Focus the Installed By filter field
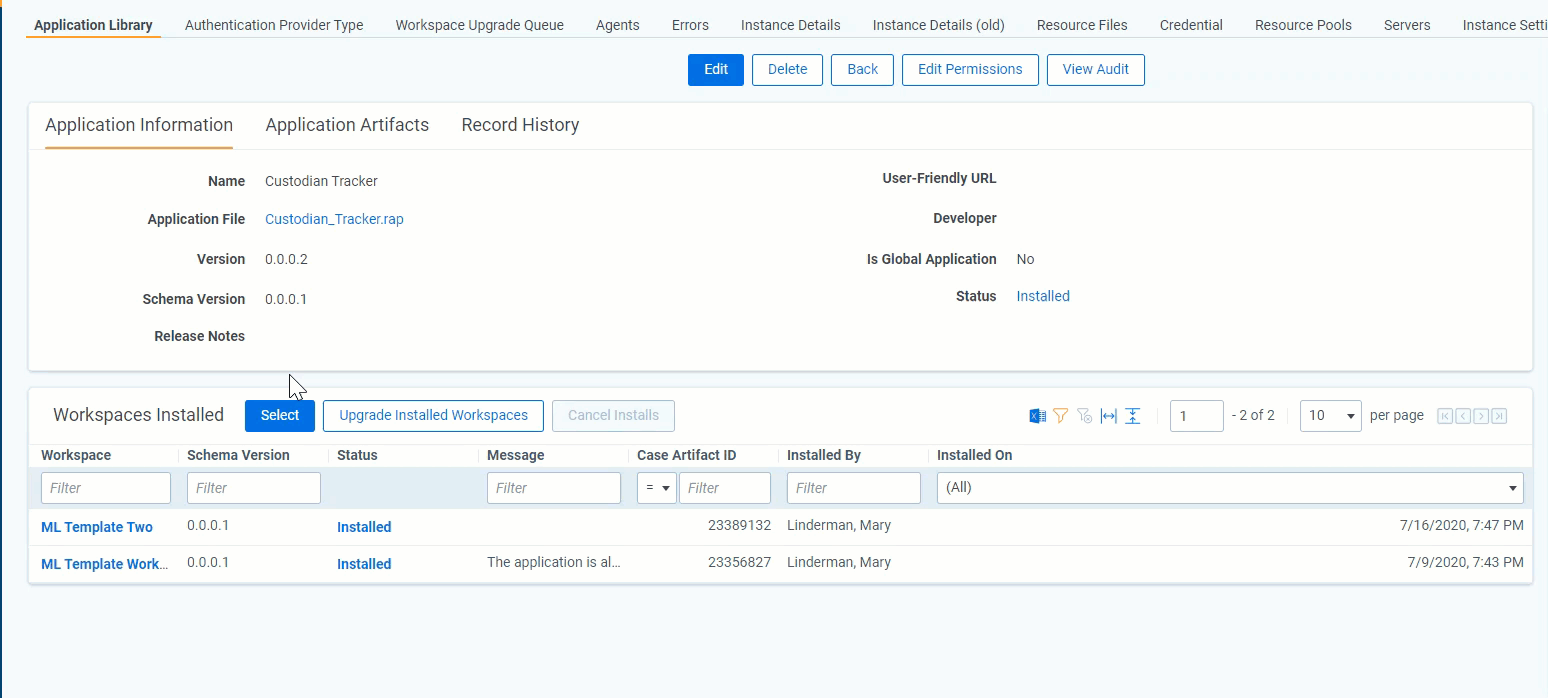 pyautogui.click(x=854, y=488)
